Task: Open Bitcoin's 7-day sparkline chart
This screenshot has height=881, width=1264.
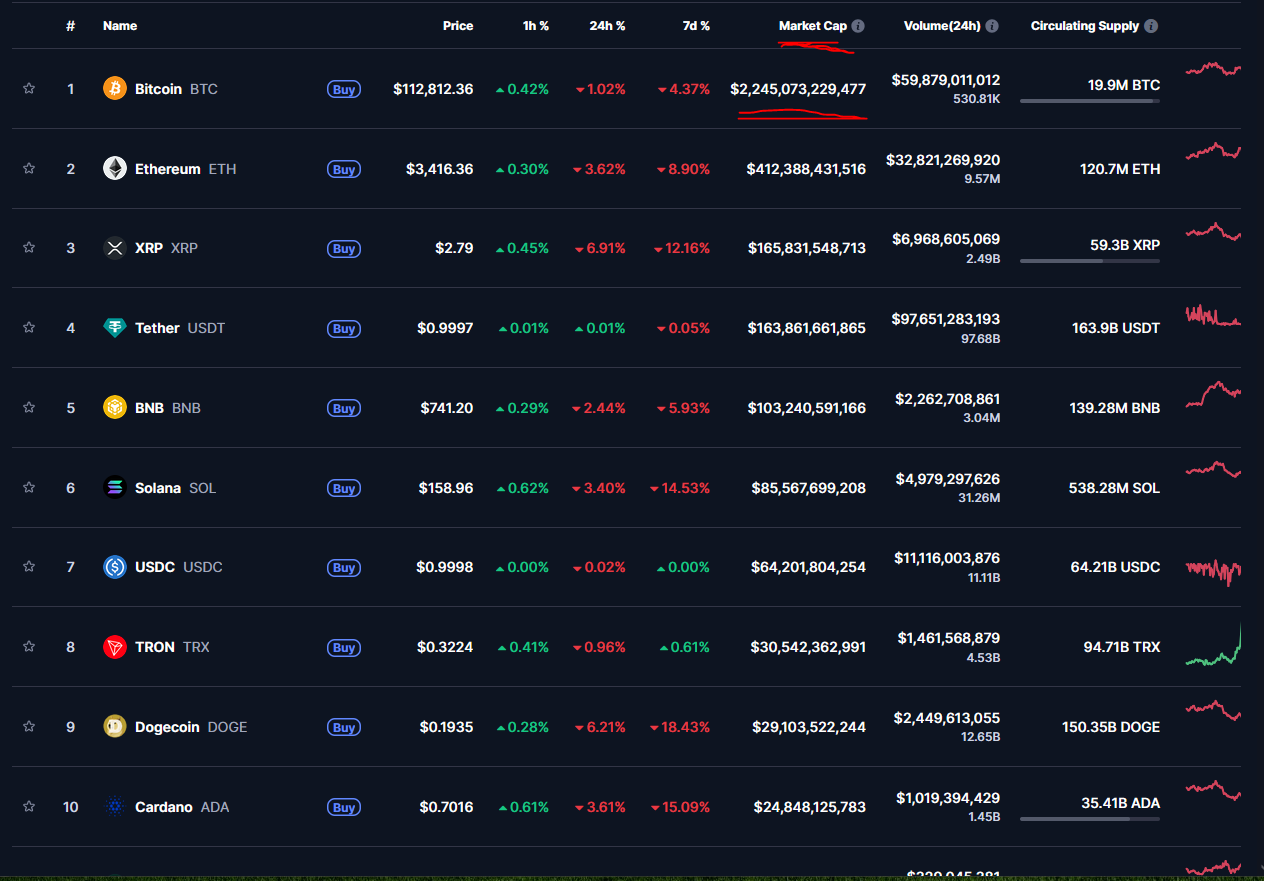Action: click(x=1213, y=69)
